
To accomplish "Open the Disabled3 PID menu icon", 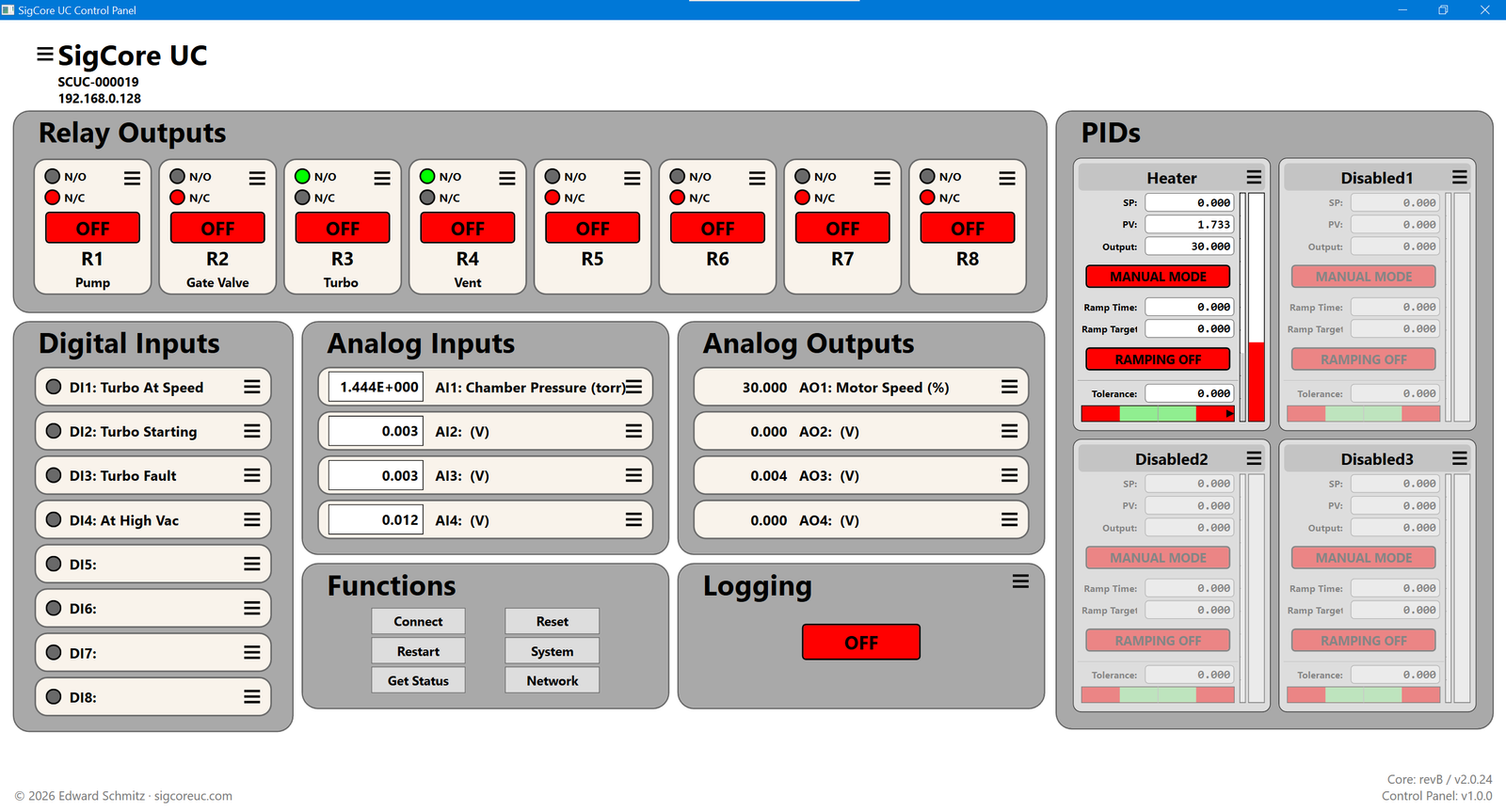I will (x=1460, y=458).
